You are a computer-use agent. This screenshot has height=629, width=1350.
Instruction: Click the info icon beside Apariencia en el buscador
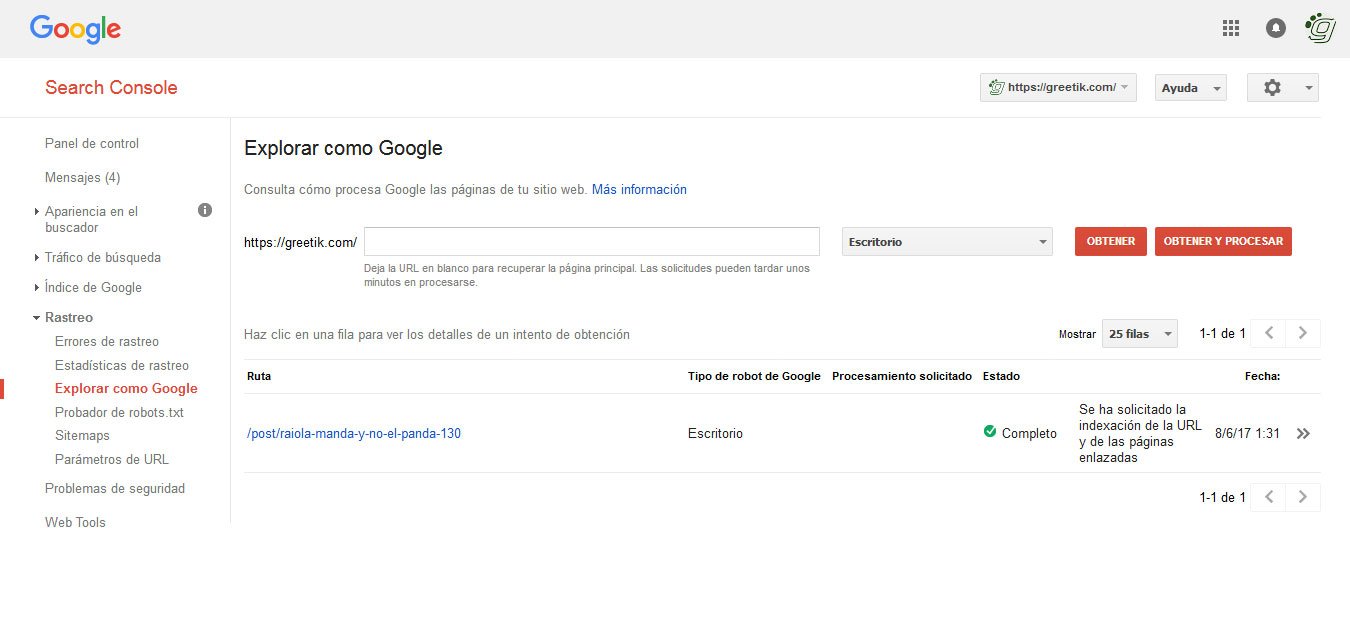click(205, 210)
